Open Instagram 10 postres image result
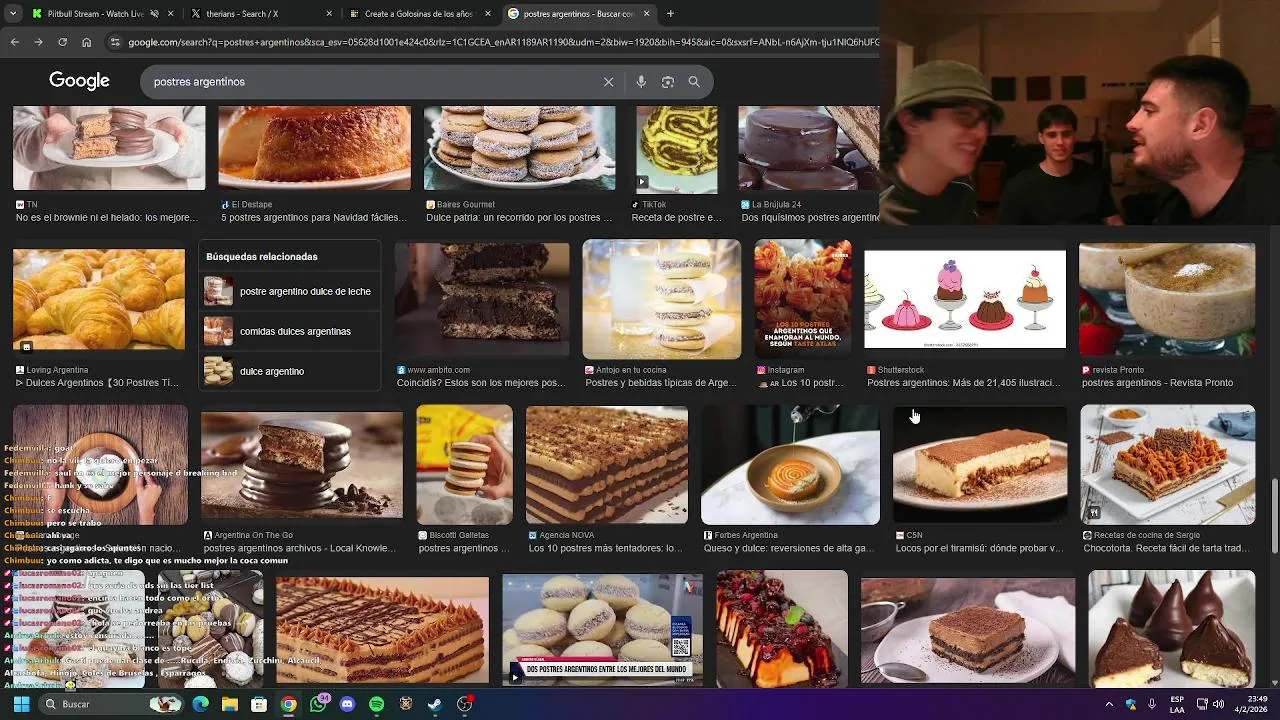This screenshot has height=720, width=1280. [x=803, y=299]
